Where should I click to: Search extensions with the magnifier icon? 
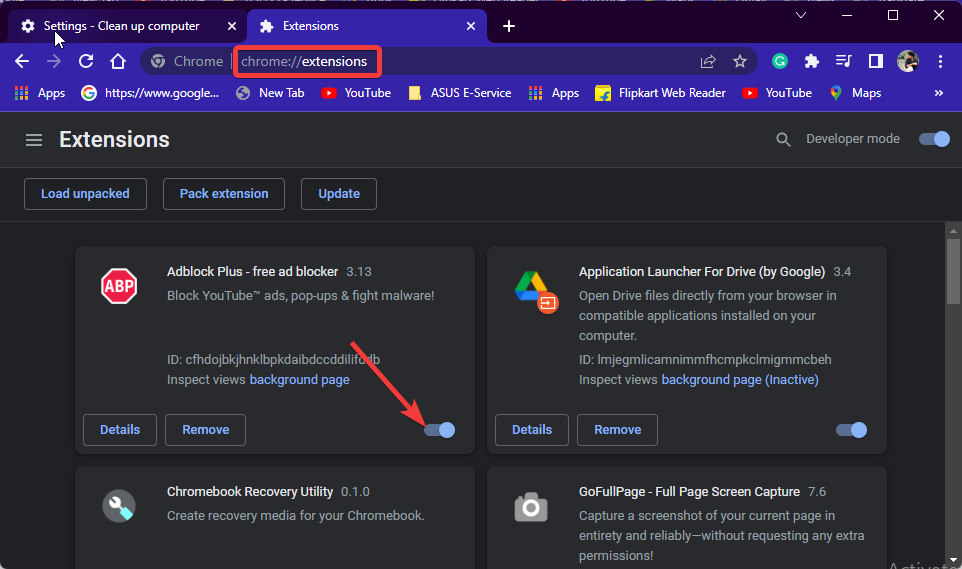coord(783,139)
